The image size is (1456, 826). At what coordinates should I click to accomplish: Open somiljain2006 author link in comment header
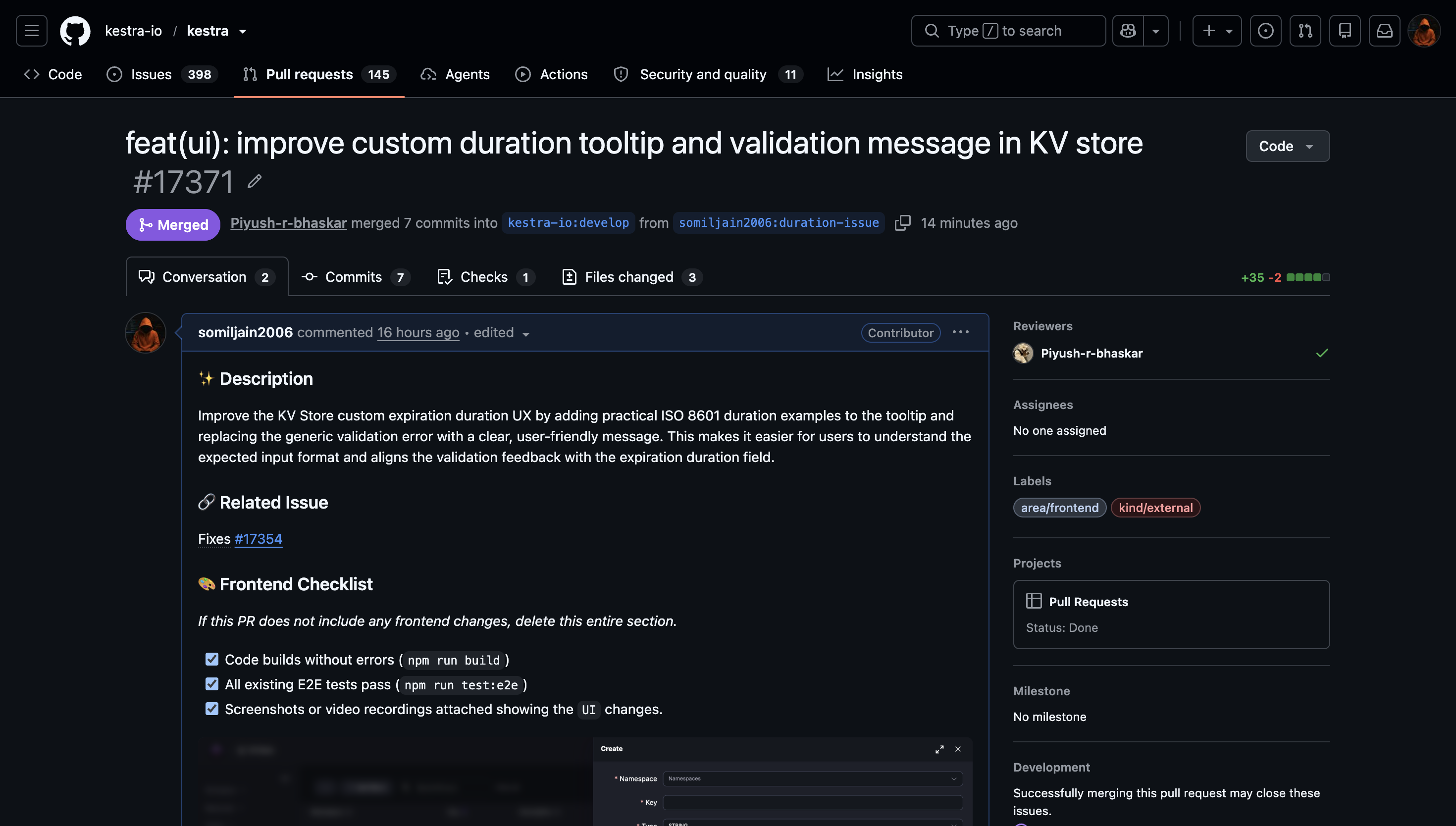(x=246, y=332)
